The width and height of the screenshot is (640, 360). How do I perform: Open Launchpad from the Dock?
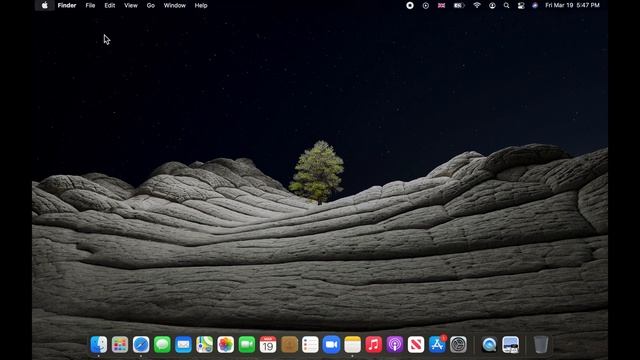(x=120, y=344)
